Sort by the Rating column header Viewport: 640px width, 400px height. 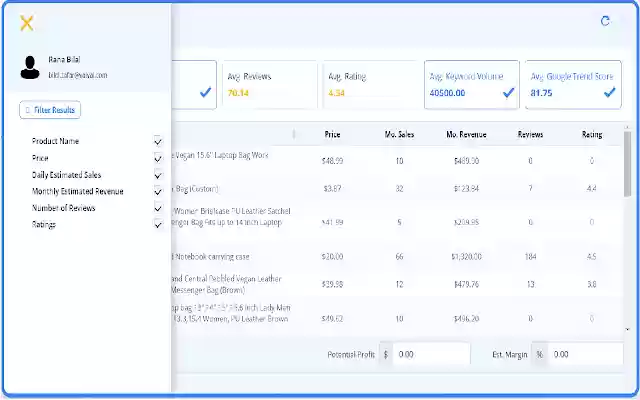point(592,134)
